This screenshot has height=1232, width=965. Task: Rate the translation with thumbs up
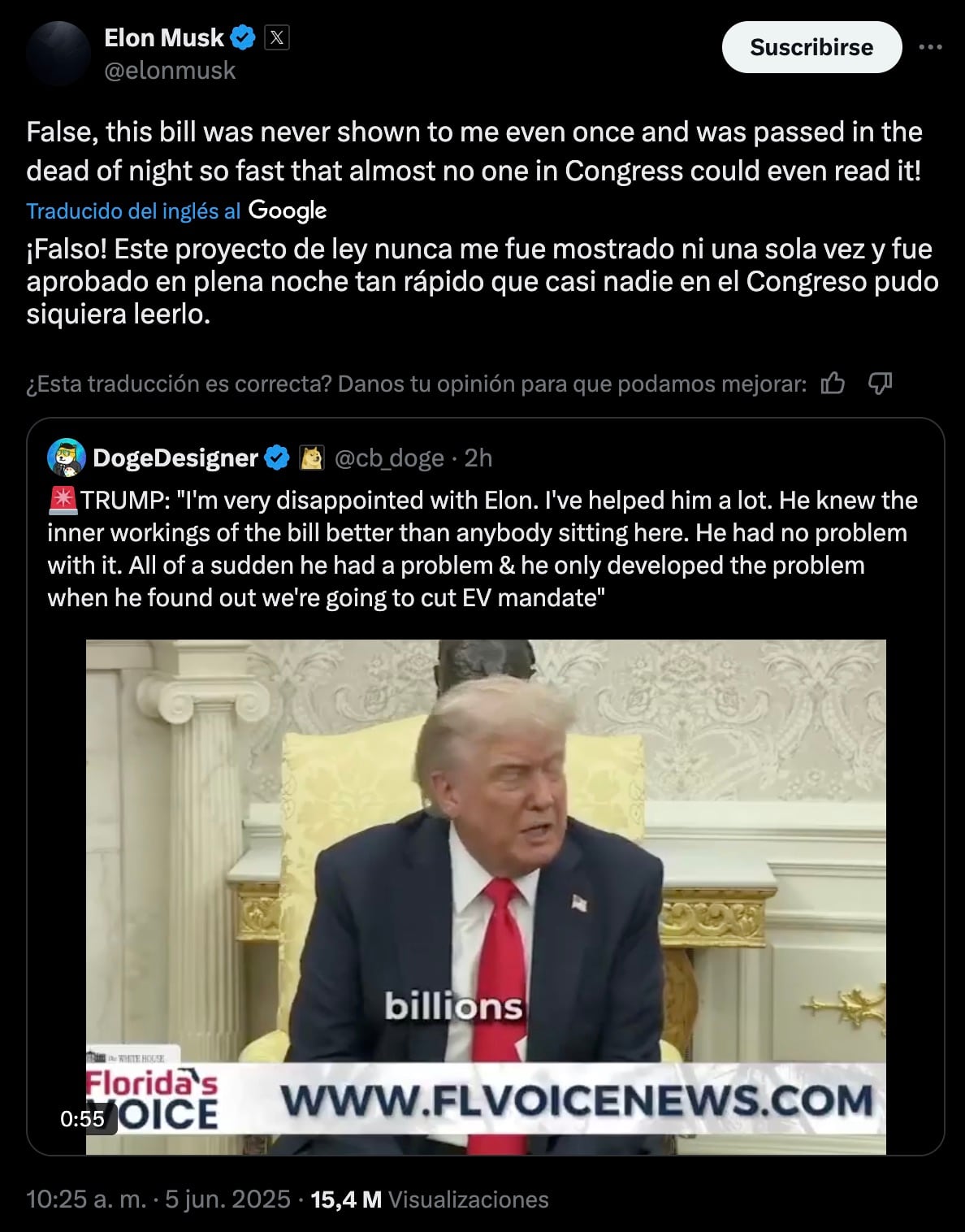tap(833, 383)
